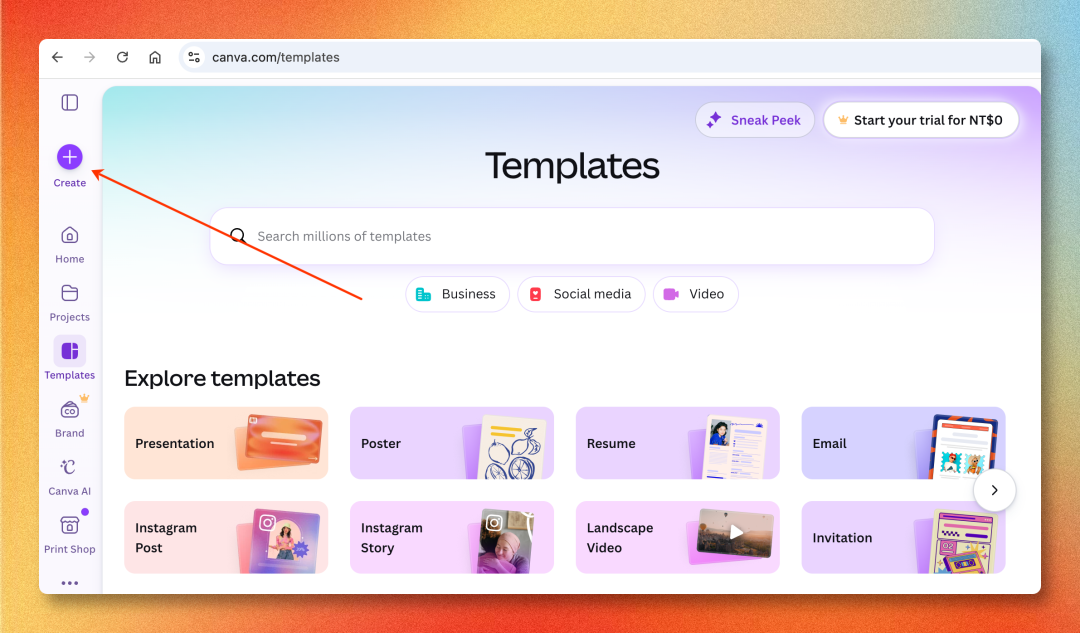Viewport: 1080px width, 633px height.
Task: Filter by the Business category chip
Action: 457,294
